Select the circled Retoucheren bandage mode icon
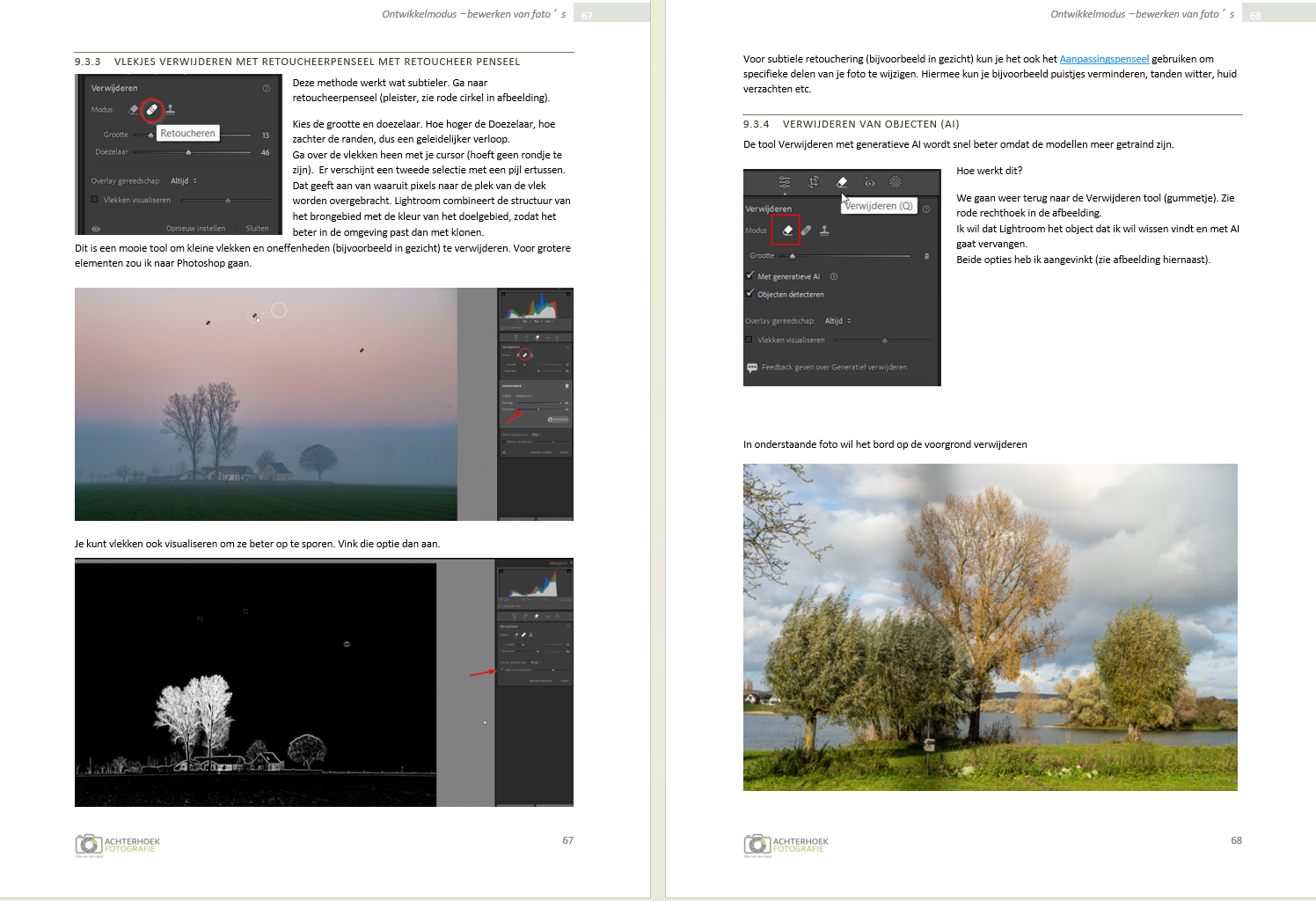This screenshot has height=901, width=1316. pos(152,110)
